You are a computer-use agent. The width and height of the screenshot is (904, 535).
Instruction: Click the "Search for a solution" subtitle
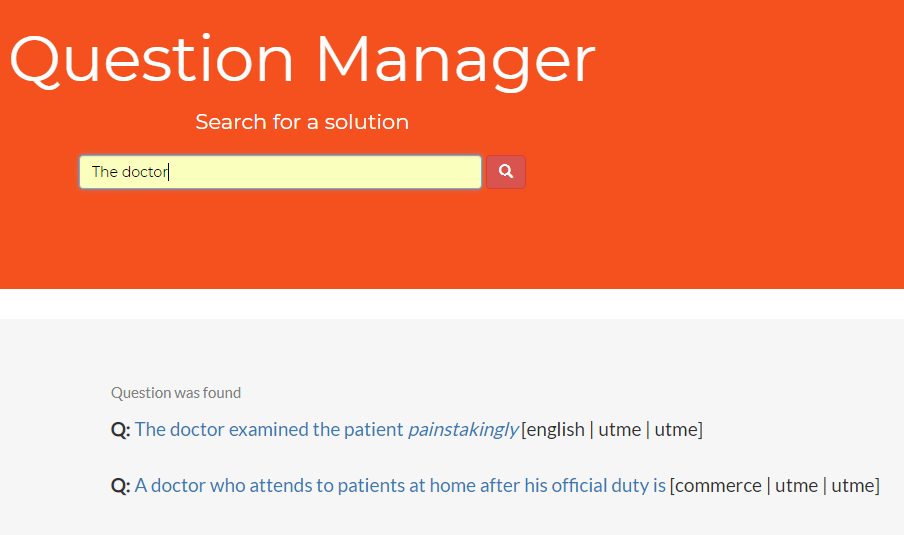click(x=302, y=122)
